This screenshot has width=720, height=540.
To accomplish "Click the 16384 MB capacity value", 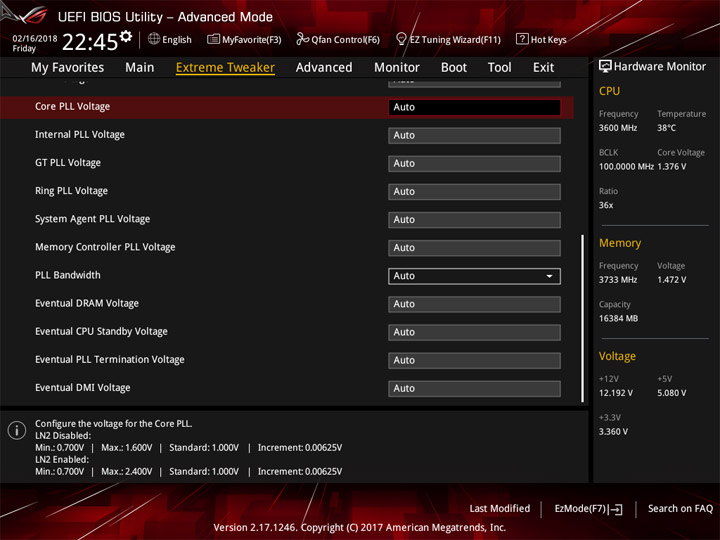I will (619, 319).
